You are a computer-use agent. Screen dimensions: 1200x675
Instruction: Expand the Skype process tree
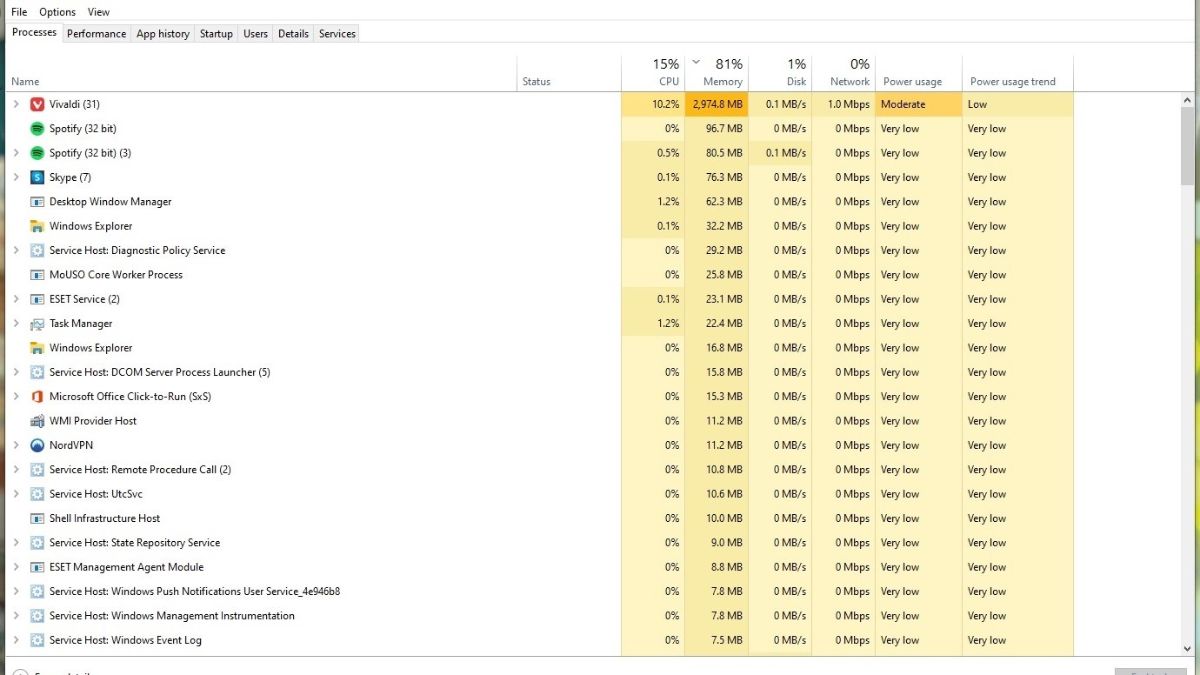(16, 177)
